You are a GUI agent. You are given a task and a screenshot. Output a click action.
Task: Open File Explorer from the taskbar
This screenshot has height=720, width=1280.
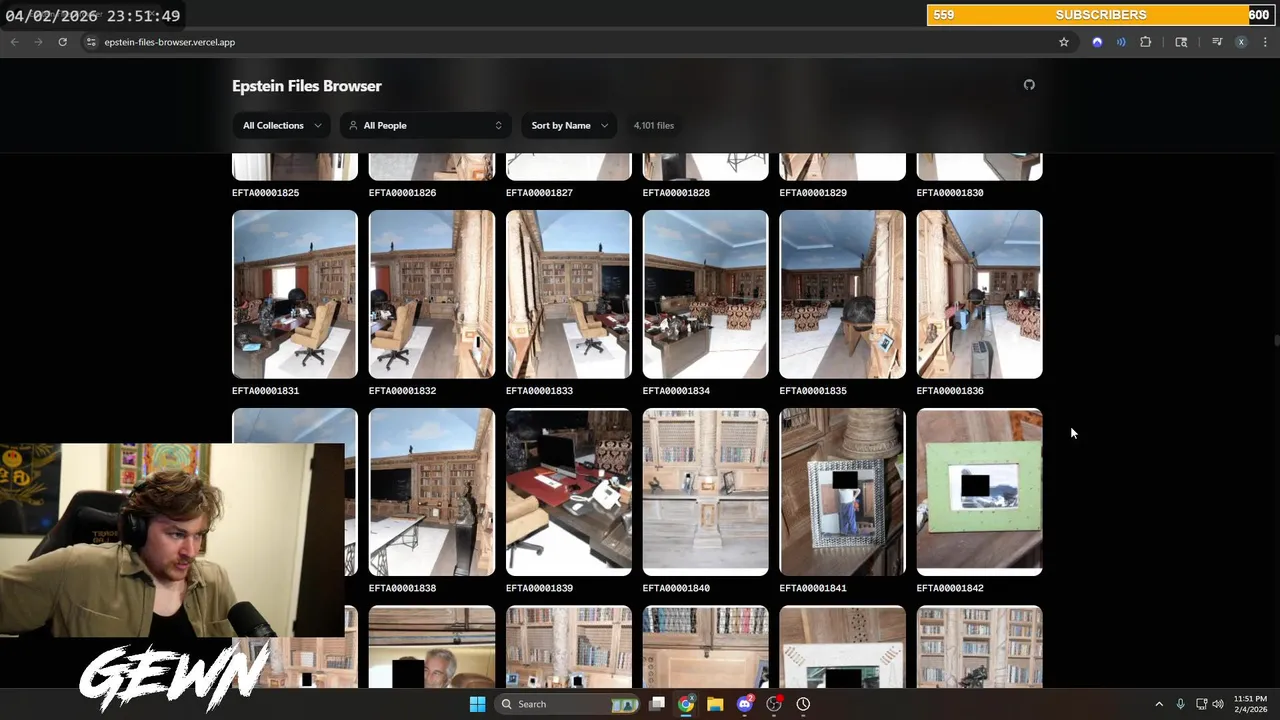(715, 704)
